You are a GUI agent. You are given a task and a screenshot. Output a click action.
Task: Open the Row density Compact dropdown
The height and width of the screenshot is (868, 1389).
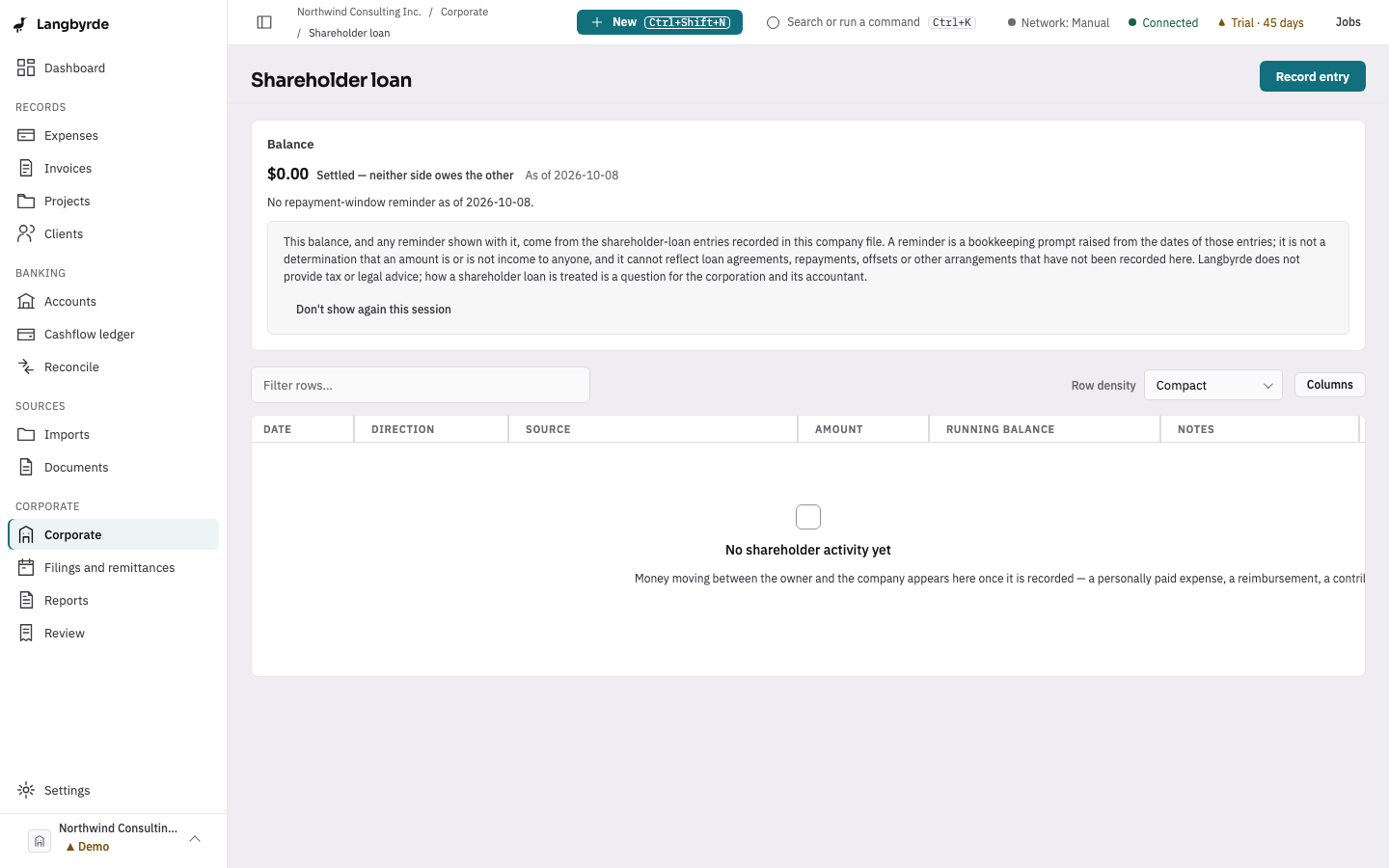tap(1212, 385)
